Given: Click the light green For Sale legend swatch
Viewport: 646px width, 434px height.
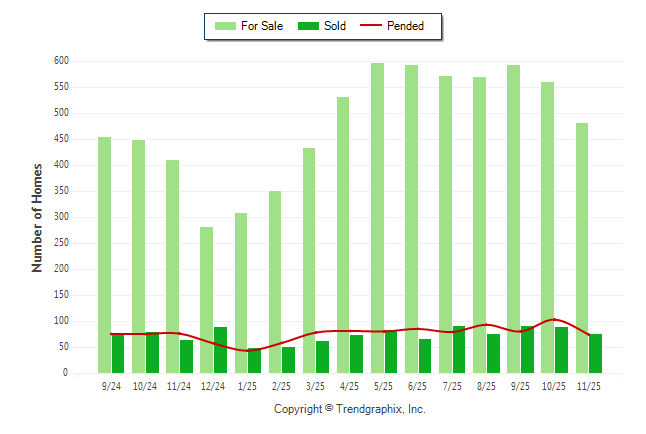Looking at the screenshot, I should click(x=225, y=26).
